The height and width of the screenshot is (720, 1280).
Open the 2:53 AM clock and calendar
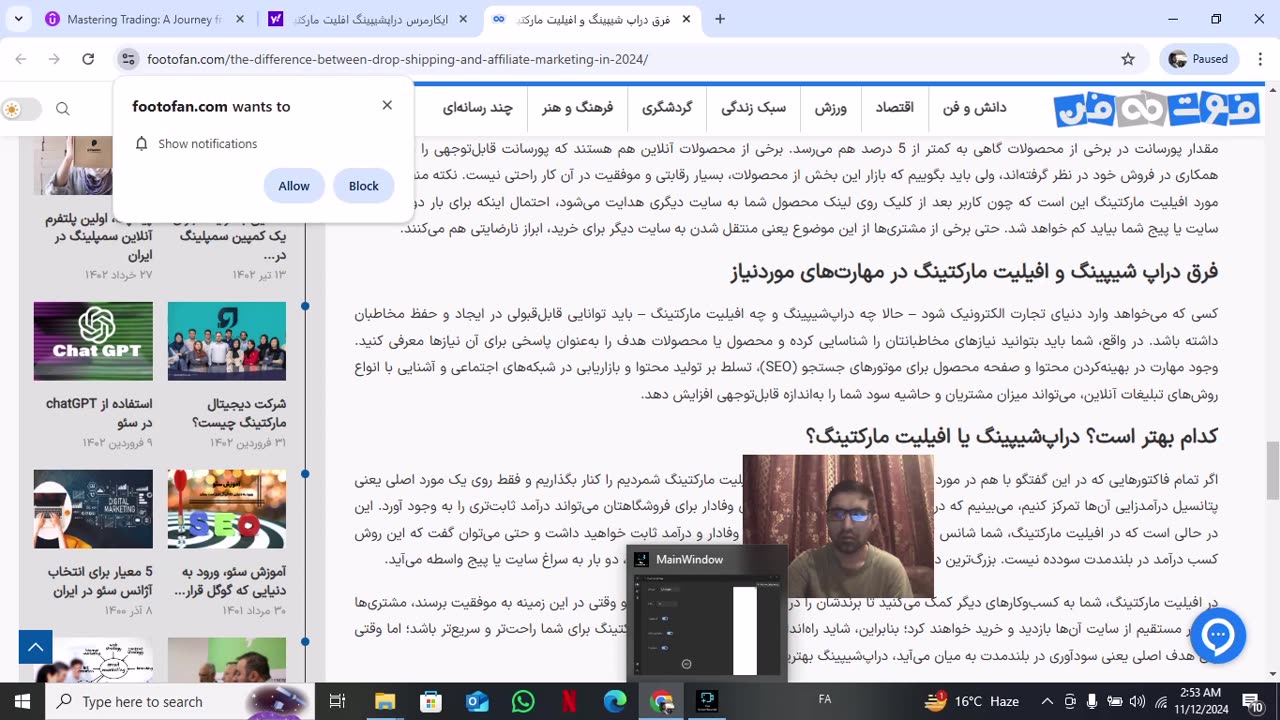tap(1200, 702)
